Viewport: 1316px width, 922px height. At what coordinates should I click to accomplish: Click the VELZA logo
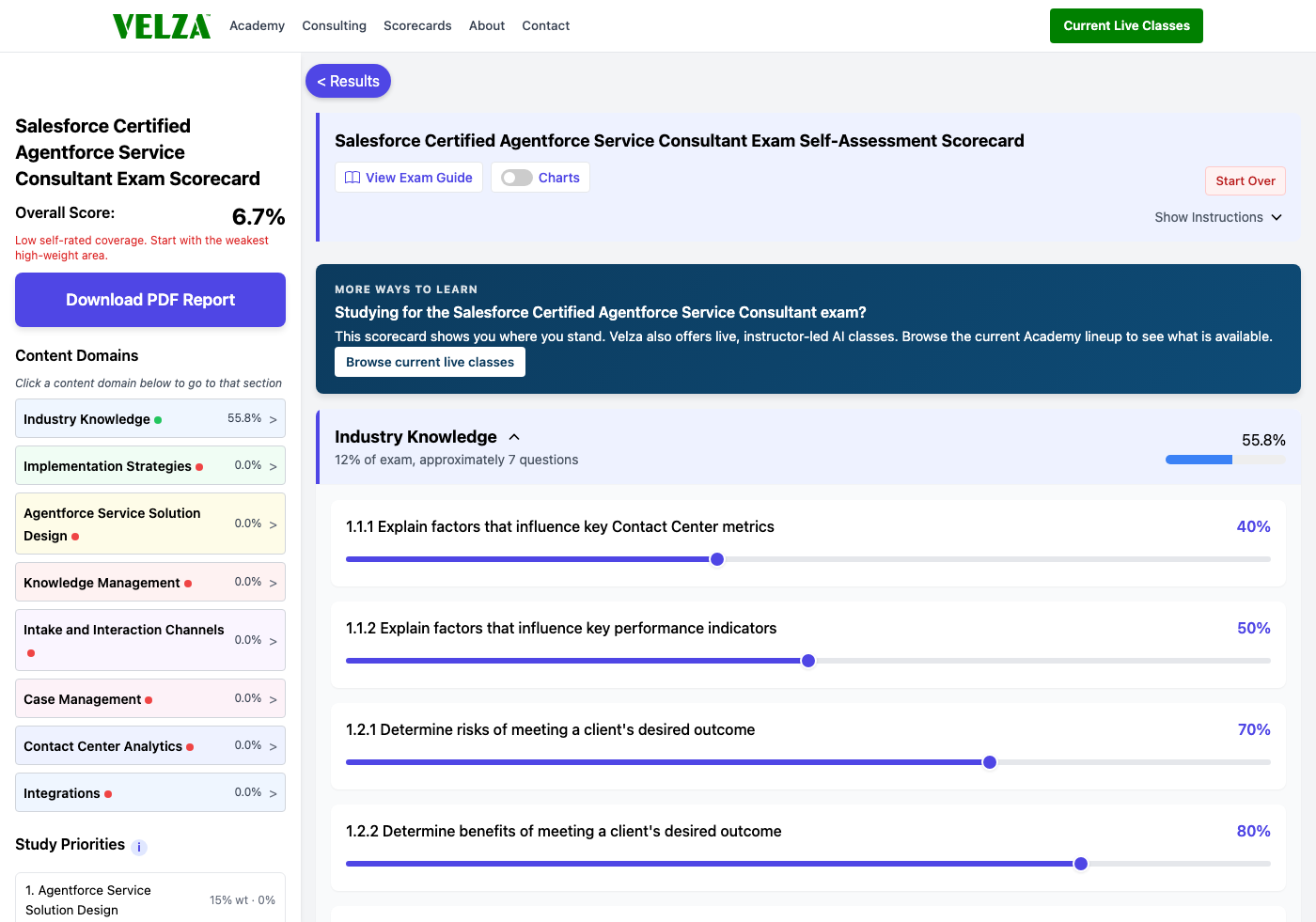162,26
